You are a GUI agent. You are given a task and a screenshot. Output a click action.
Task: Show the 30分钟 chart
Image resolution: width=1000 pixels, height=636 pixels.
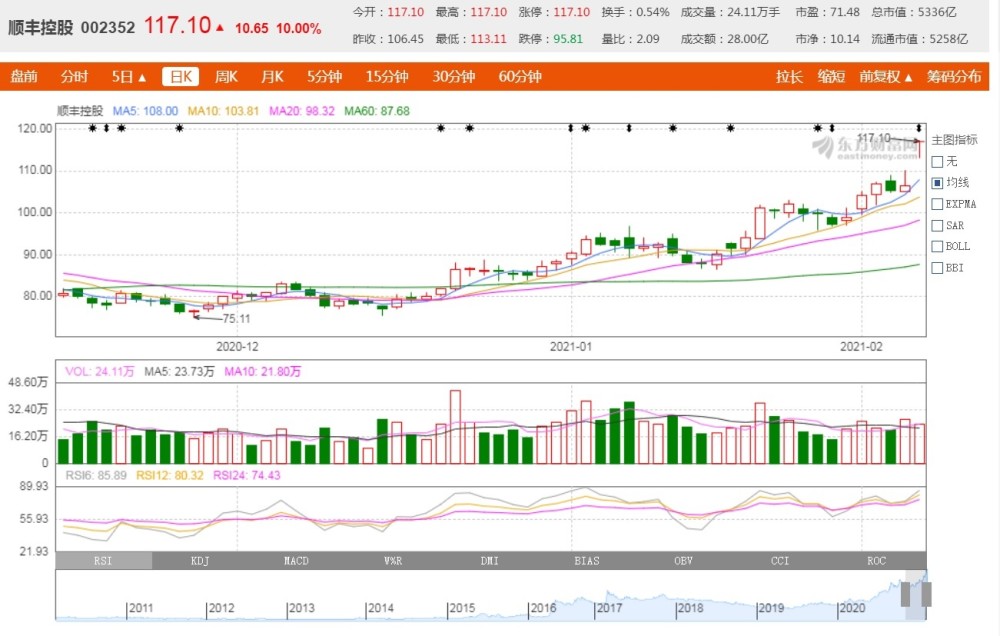click(453, 77)
